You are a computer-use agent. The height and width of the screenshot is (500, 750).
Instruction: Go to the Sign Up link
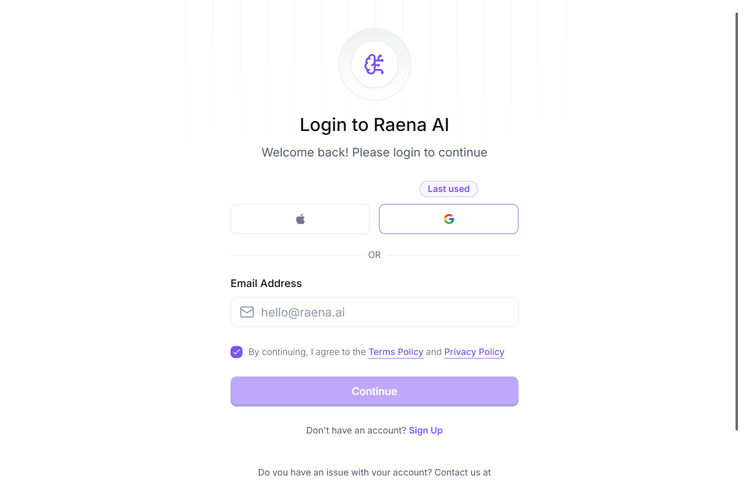(426, 430)
